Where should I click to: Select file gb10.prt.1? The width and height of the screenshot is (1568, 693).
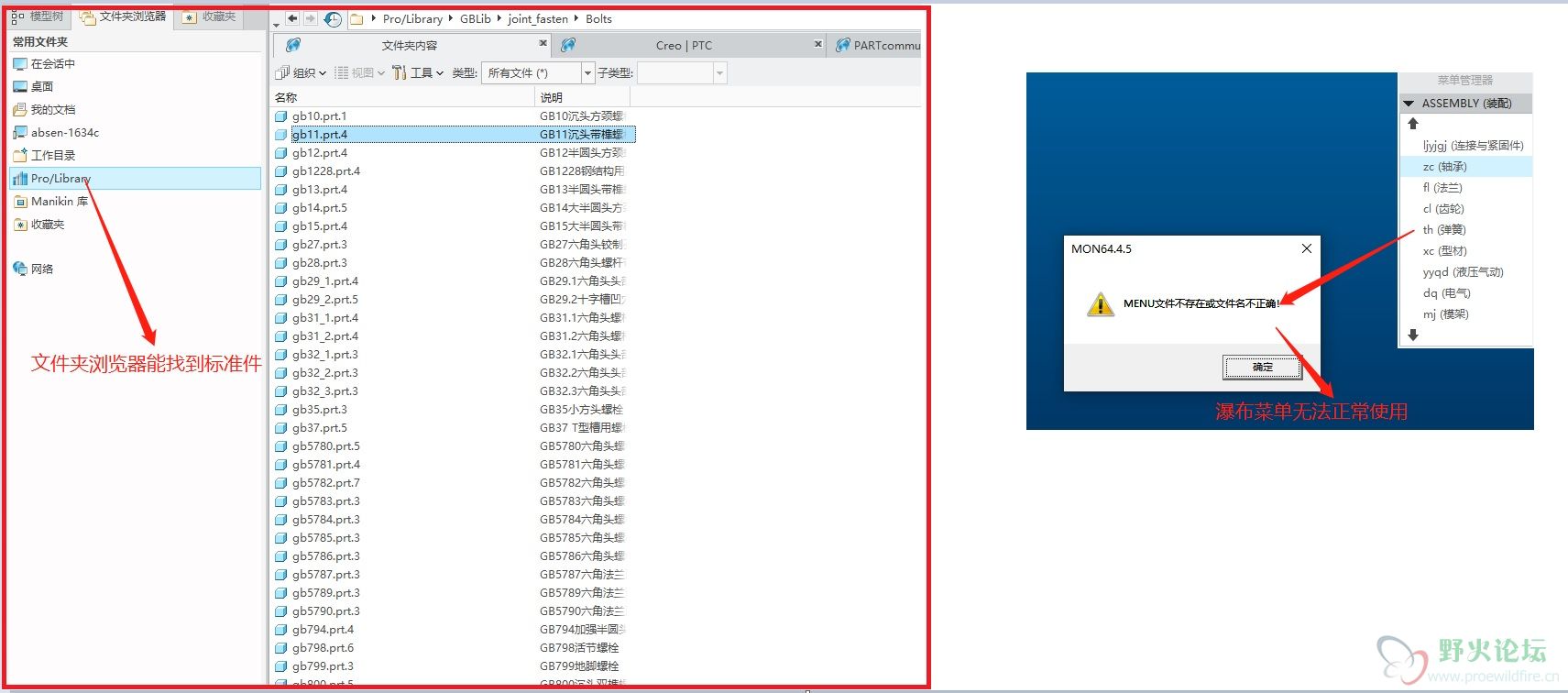(319, 116)
